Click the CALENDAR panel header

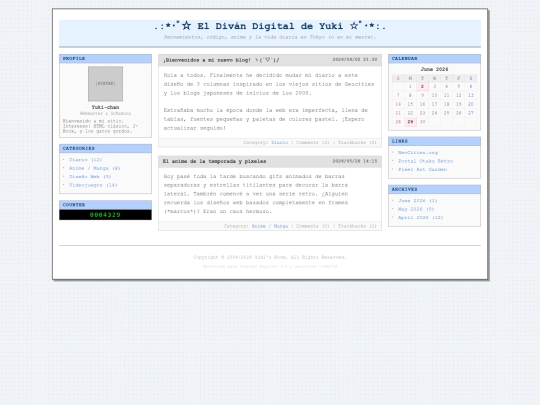coord(434,59)
